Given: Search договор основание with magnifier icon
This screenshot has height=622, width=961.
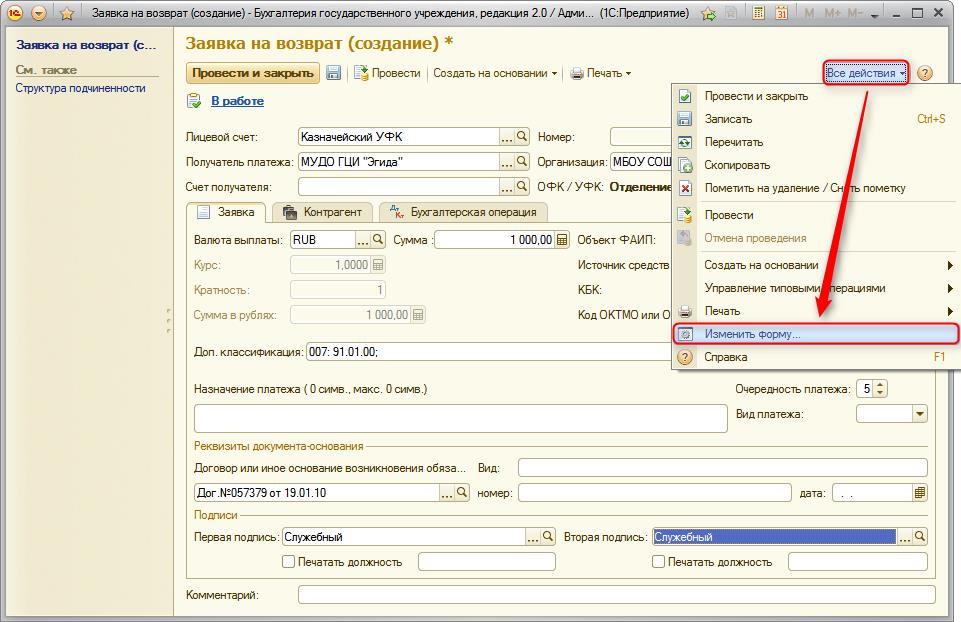Looking at the screenshot, I should click(x=462, y=493).
